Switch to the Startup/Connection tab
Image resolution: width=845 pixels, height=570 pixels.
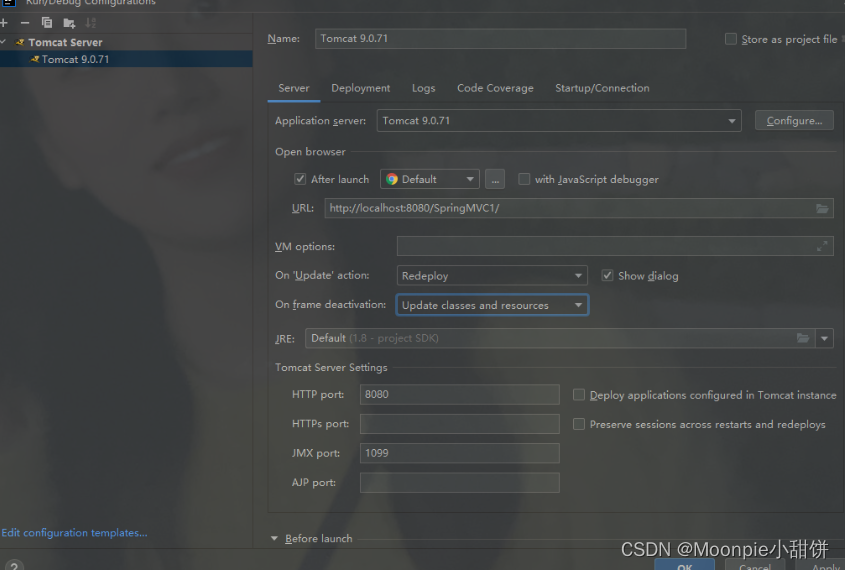(x=602, y=88)
